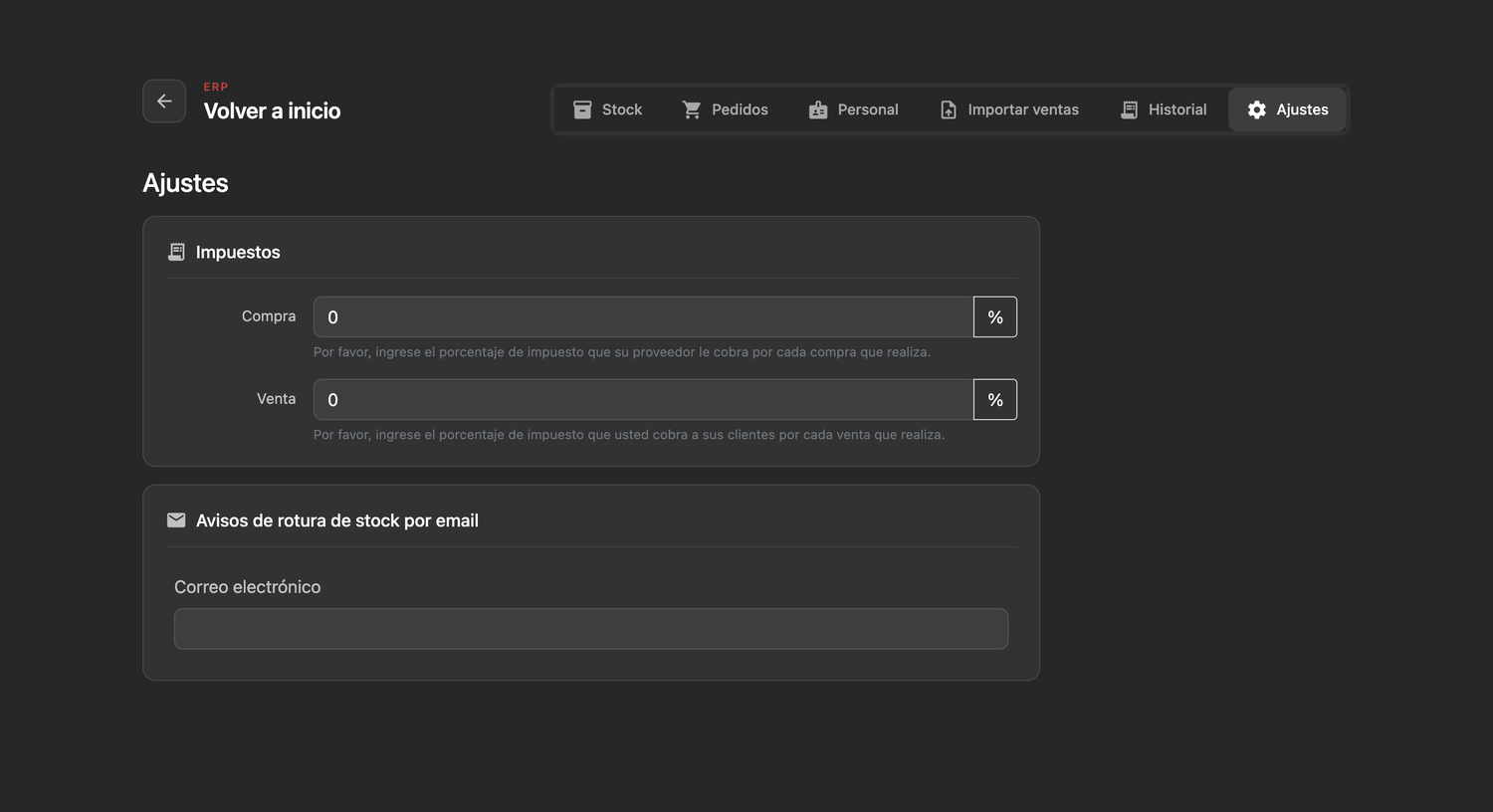Click the Volver a inicio link
This screenshot has width=1493, height=812.
(272, 110)
